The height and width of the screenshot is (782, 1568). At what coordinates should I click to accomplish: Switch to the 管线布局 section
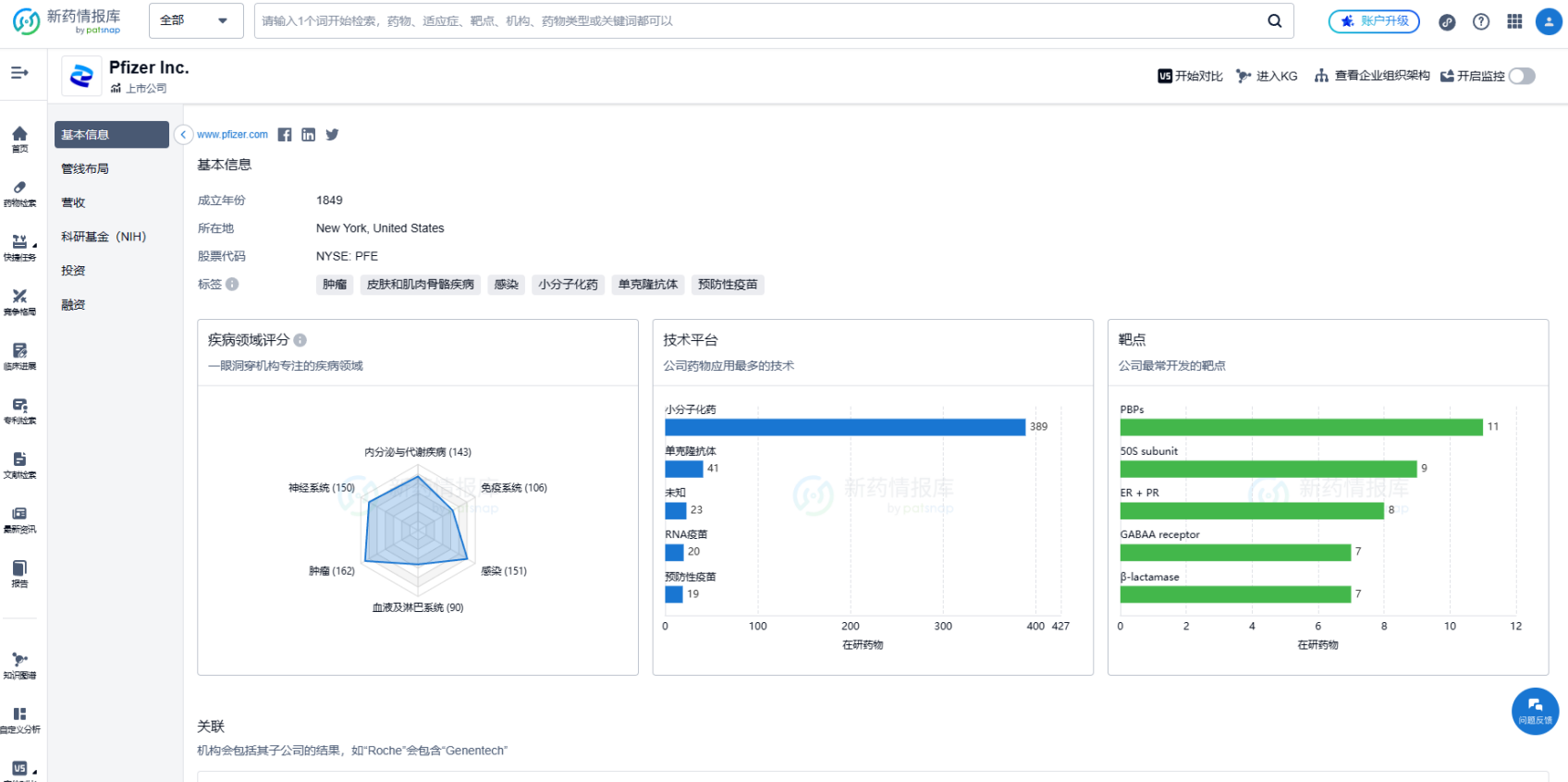85,169
